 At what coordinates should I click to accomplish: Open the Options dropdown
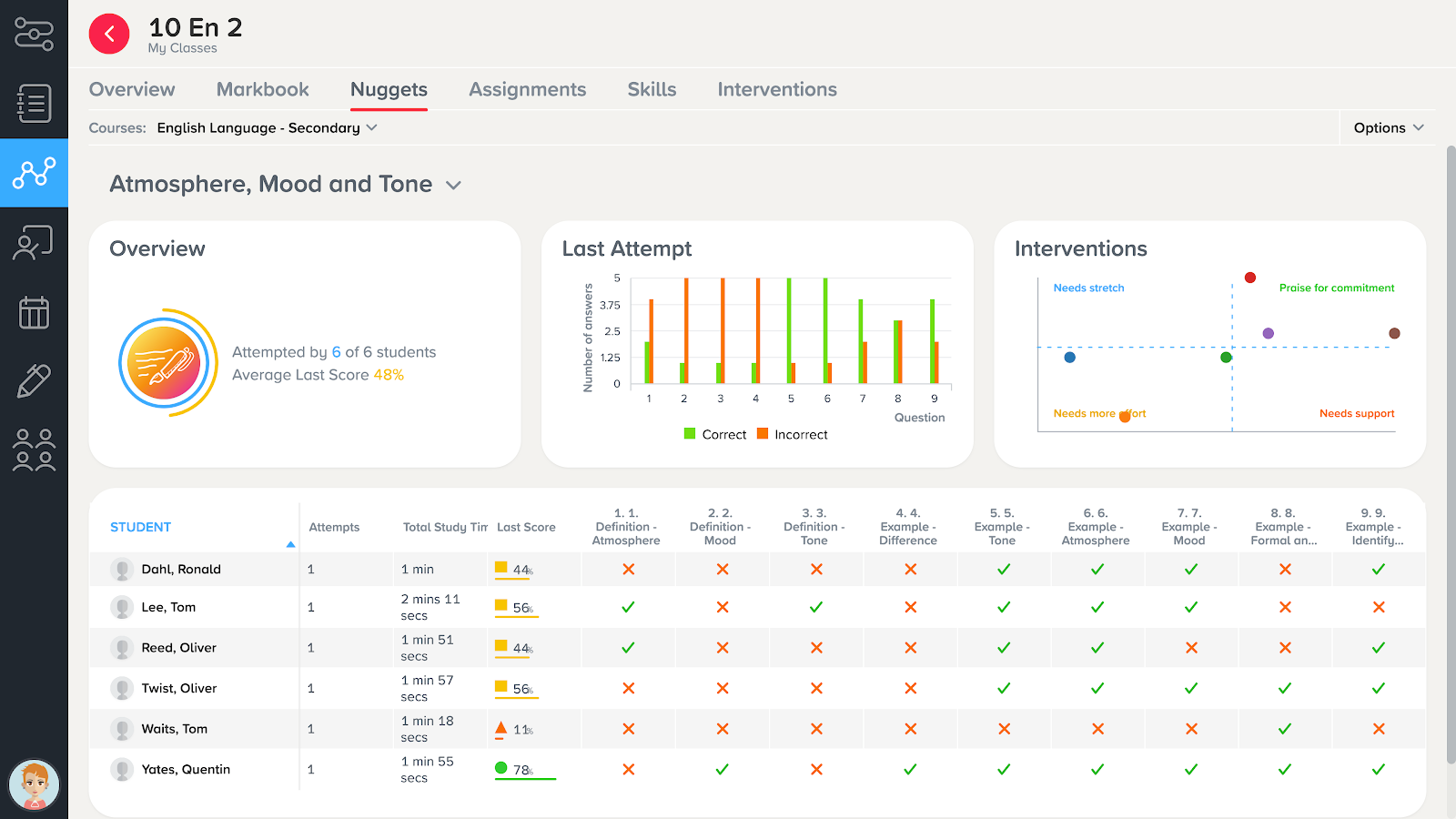(x=1389, y=128)
